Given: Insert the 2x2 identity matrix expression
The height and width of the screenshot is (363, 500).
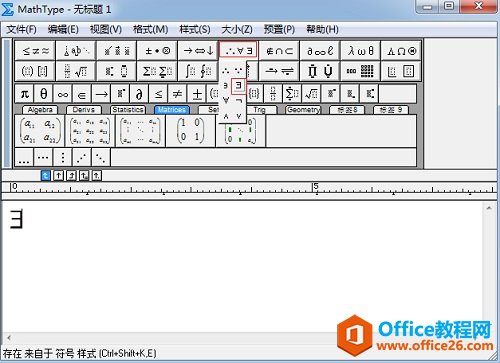Looking at the screenshot, I should (x=190, y=131).
